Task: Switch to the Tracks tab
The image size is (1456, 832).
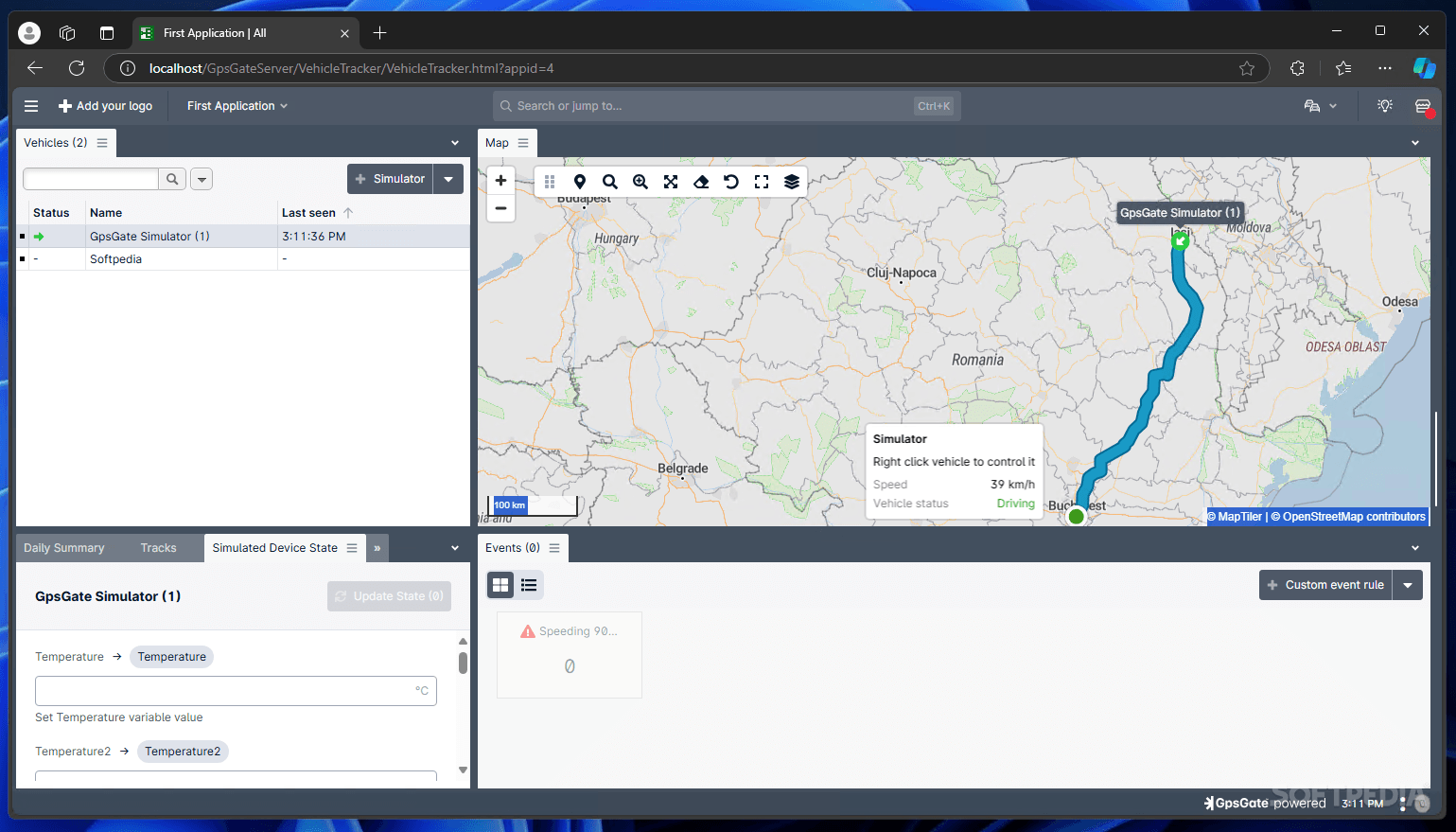Action: 159,548
